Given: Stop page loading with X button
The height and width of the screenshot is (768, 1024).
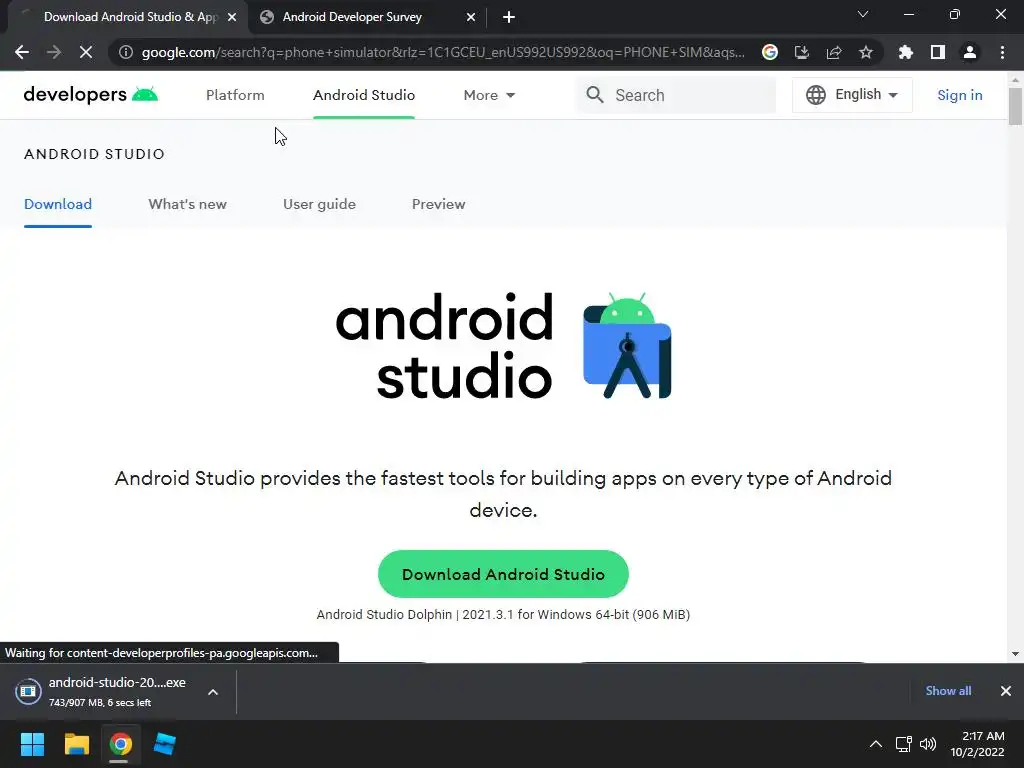Looking at the screenshot, I should tap(86, 52).
